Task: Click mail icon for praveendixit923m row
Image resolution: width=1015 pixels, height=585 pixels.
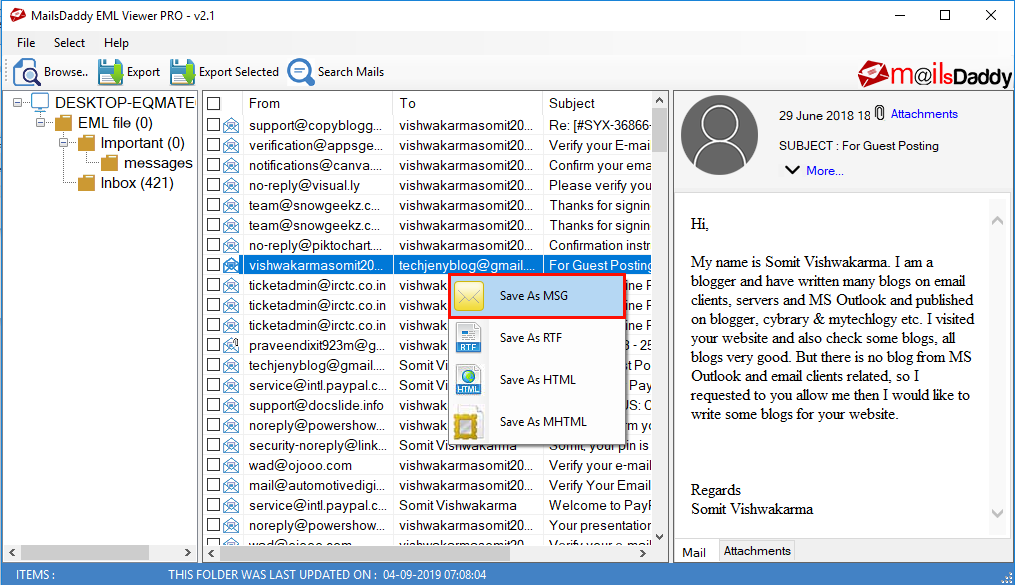Action: (x=231, y=346)
